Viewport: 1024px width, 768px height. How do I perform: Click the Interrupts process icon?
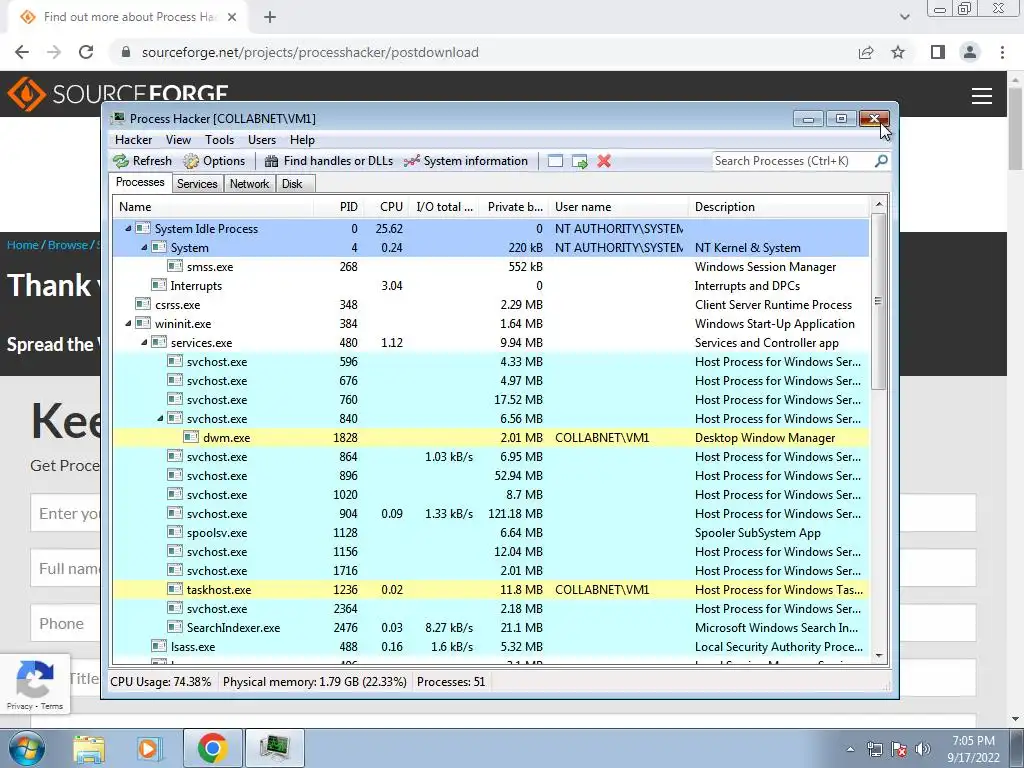pyautogui.click(x=159, y=285)
